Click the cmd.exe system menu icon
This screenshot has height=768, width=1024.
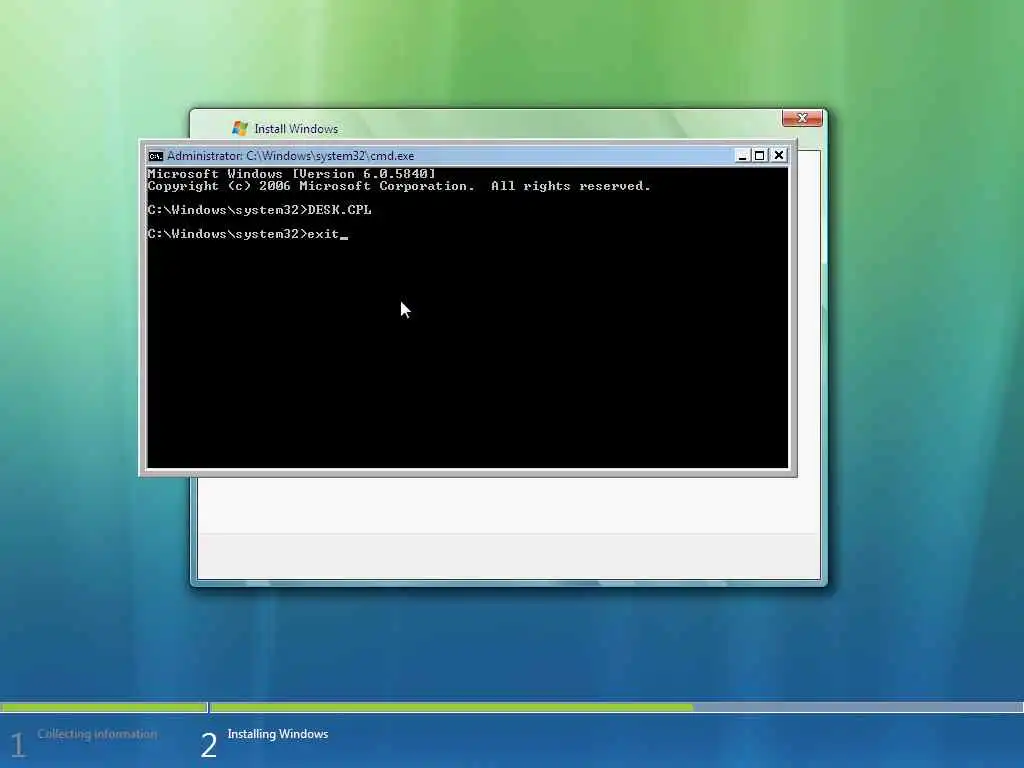pos(155,156)
